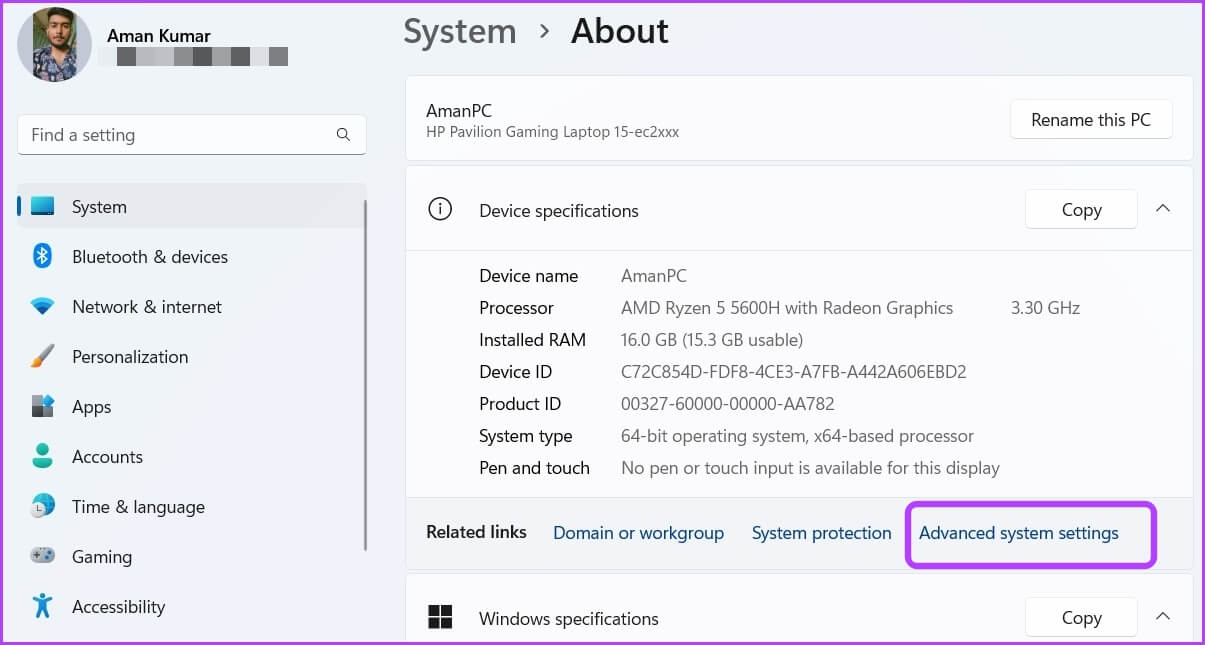
Task: Click the Apps grid icon in sidebar
Action: tap(42, 407)
